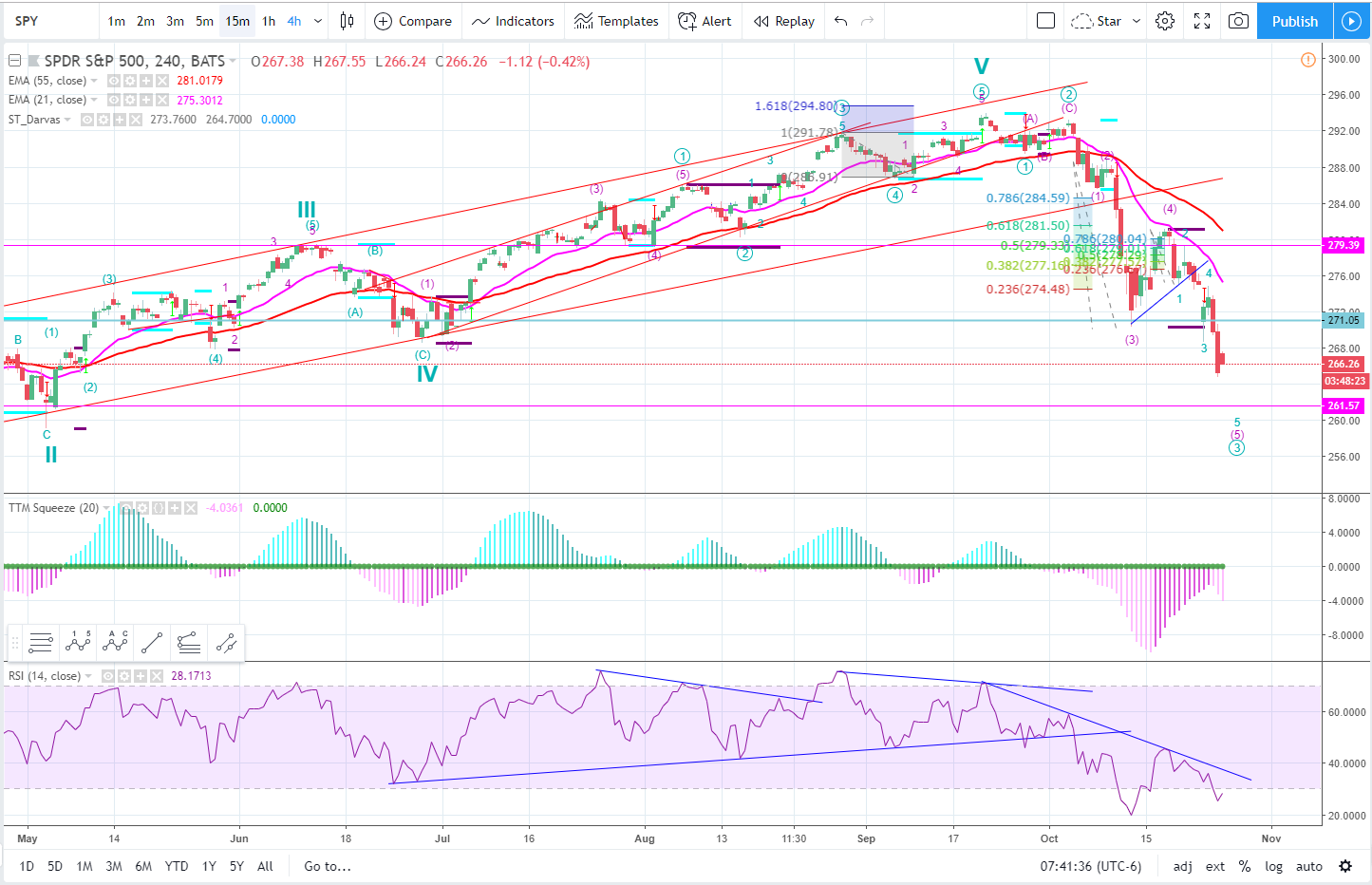
Task: Expand the RSI (14, close) dropdown arrow
Action: [x=88, y=676]
